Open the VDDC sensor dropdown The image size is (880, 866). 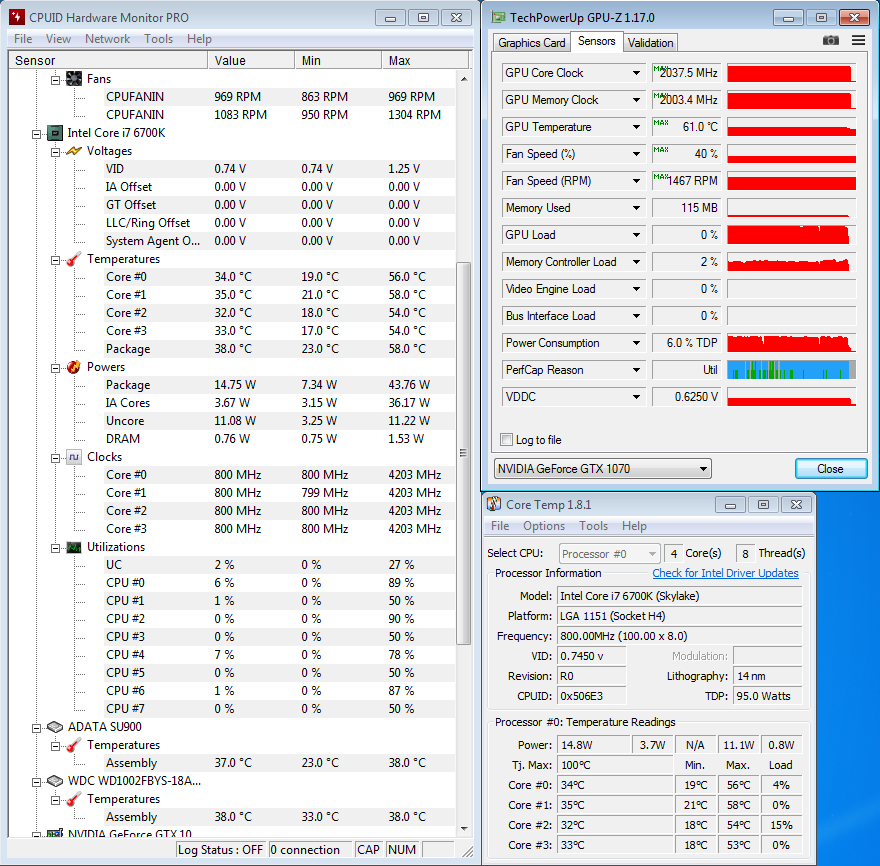tap(636, 397)
